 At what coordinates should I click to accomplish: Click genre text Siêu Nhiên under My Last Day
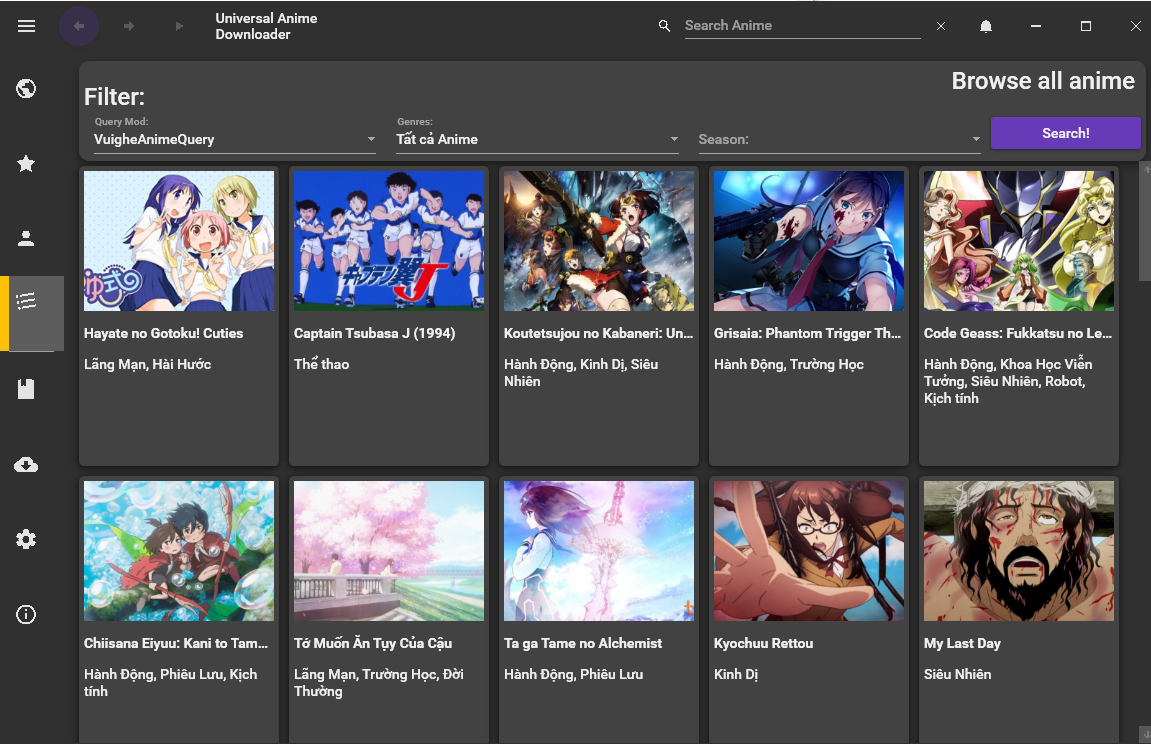pos(957,674)
